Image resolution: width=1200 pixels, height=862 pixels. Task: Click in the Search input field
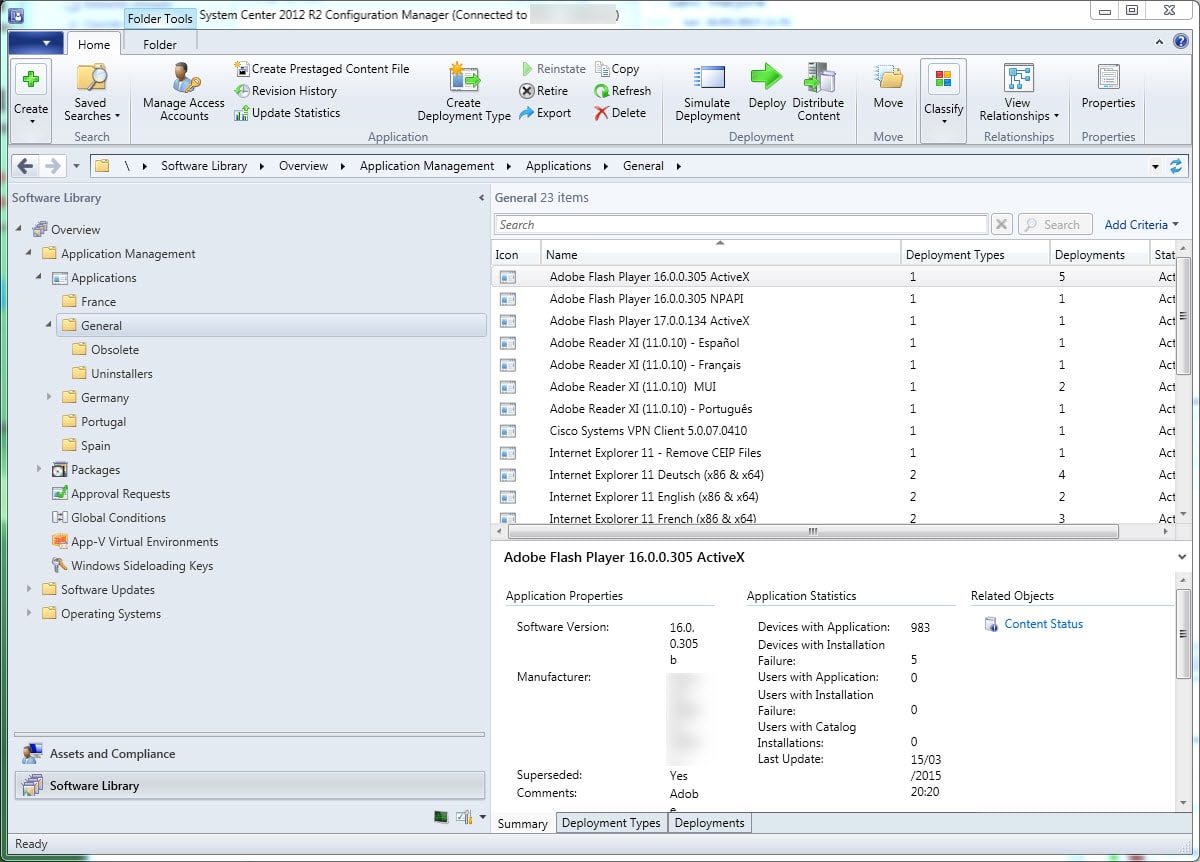pyautogui.click(x=741, y=224)
